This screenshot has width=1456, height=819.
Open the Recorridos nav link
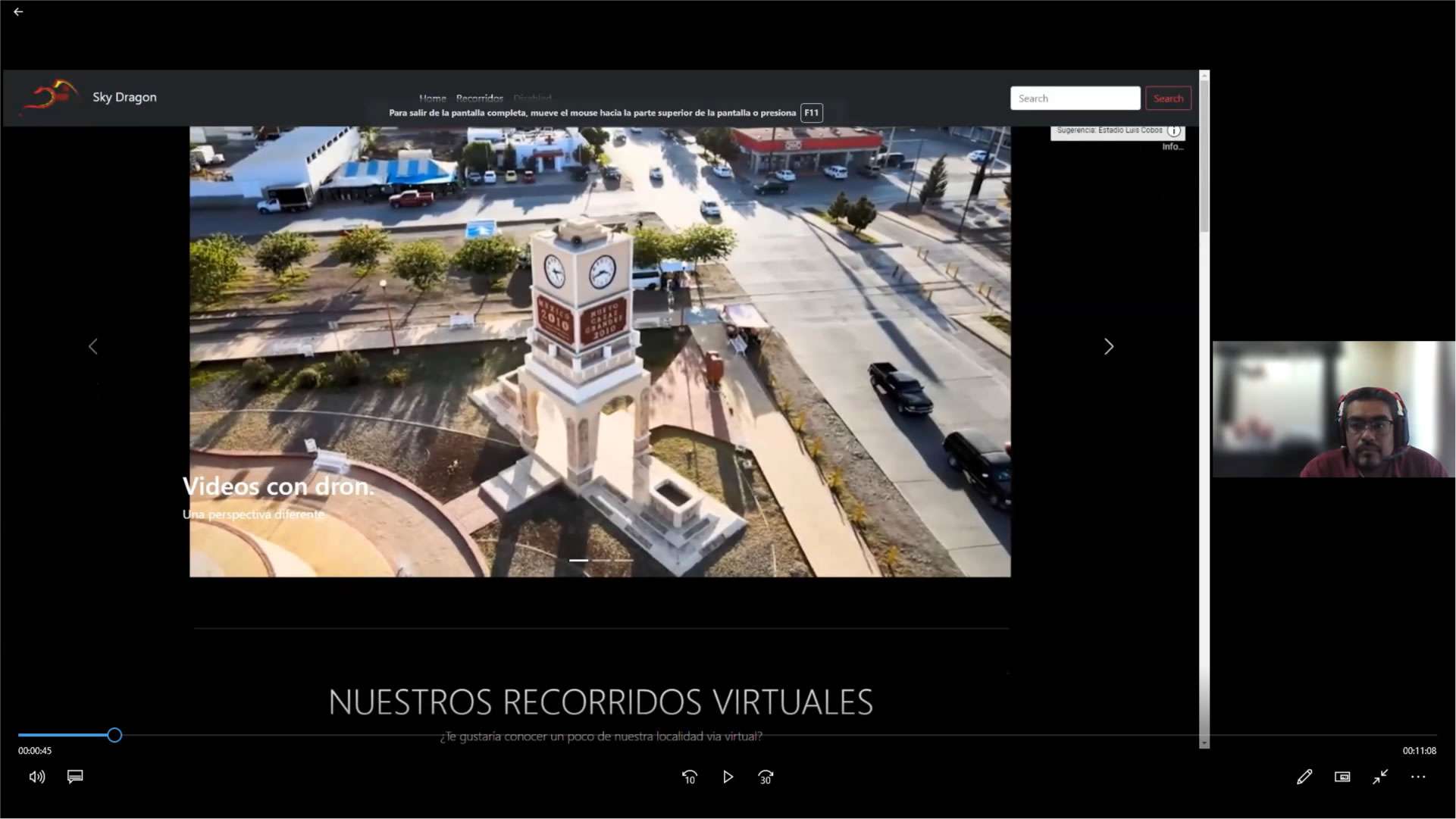480,98
